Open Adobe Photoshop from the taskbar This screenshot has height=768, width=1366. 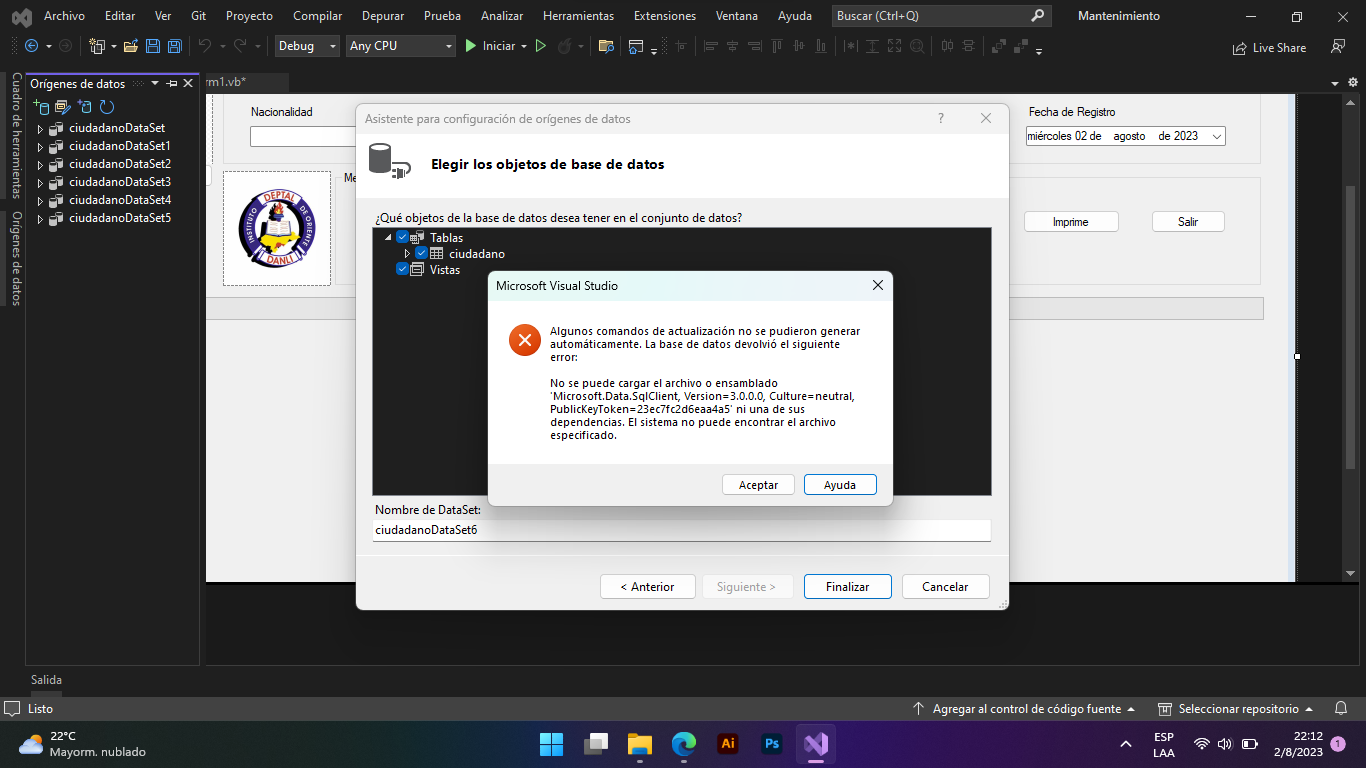click(772, 744)
